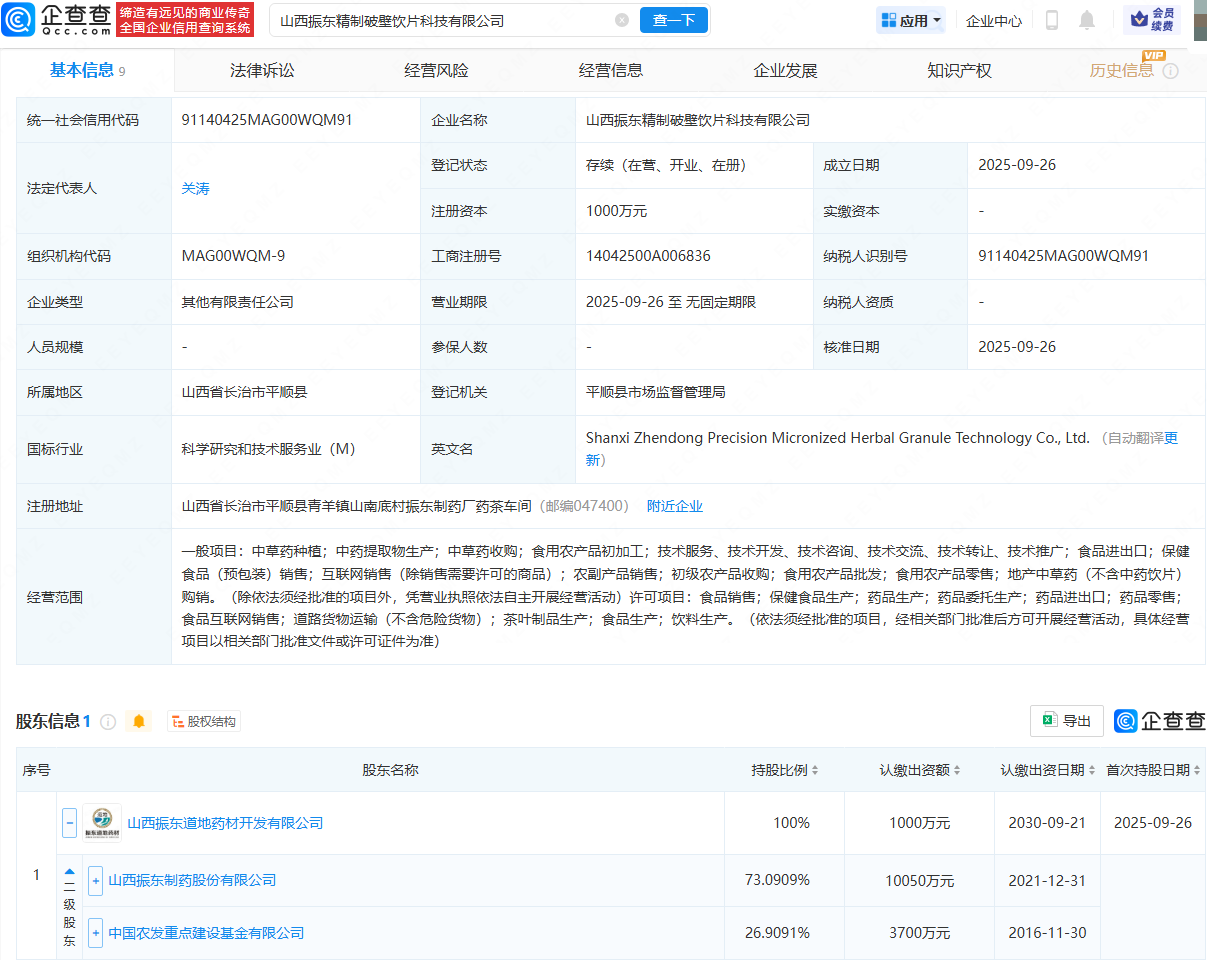1207x960 pixels.
Task: Switch to the 知识产权 tab
Action: (x=958, y=70)
